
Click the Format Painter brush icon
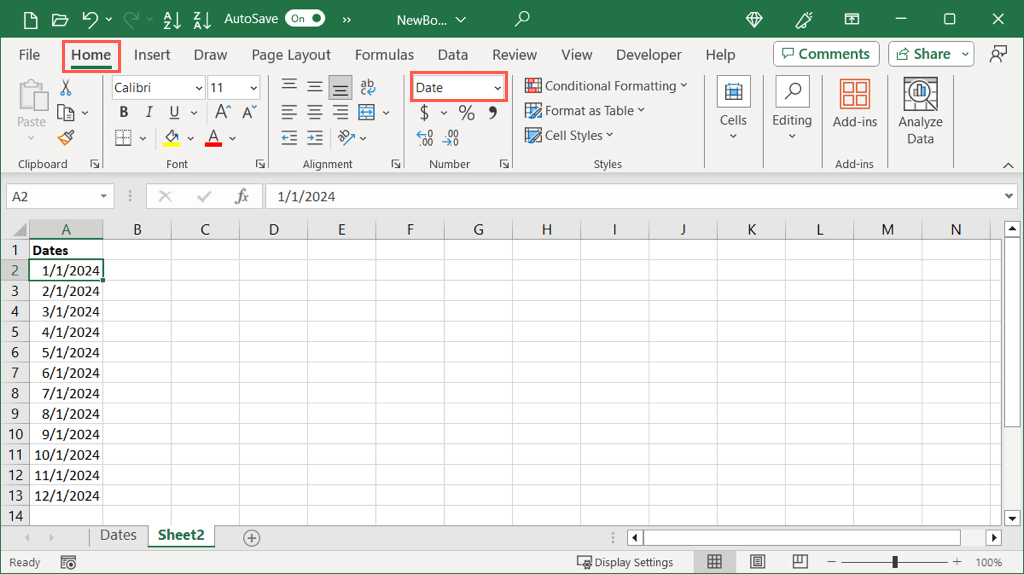point(66,137)
